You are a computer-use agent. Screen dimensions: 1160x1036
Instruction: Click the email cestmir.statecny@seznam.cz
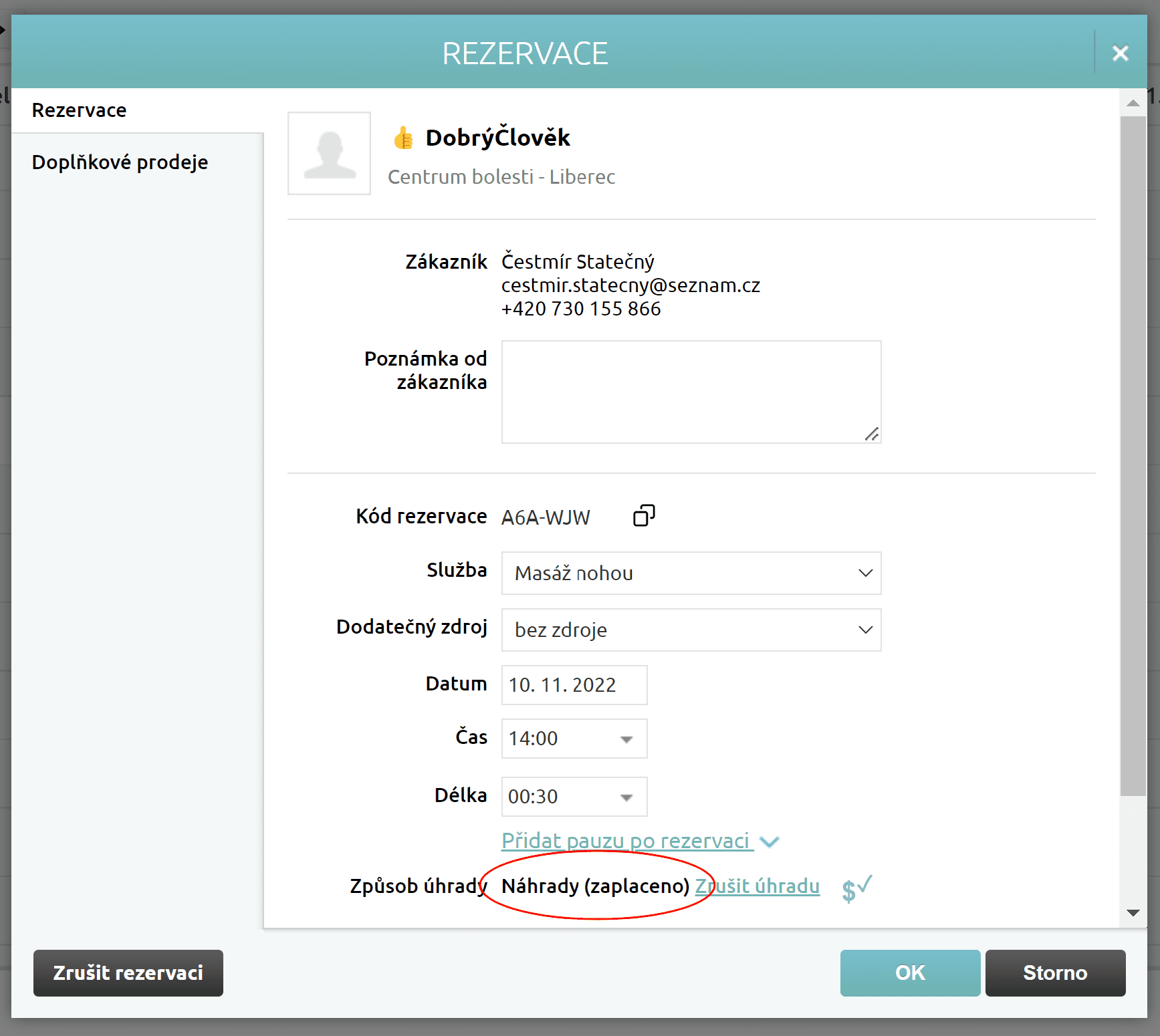[x=630, y=285]
